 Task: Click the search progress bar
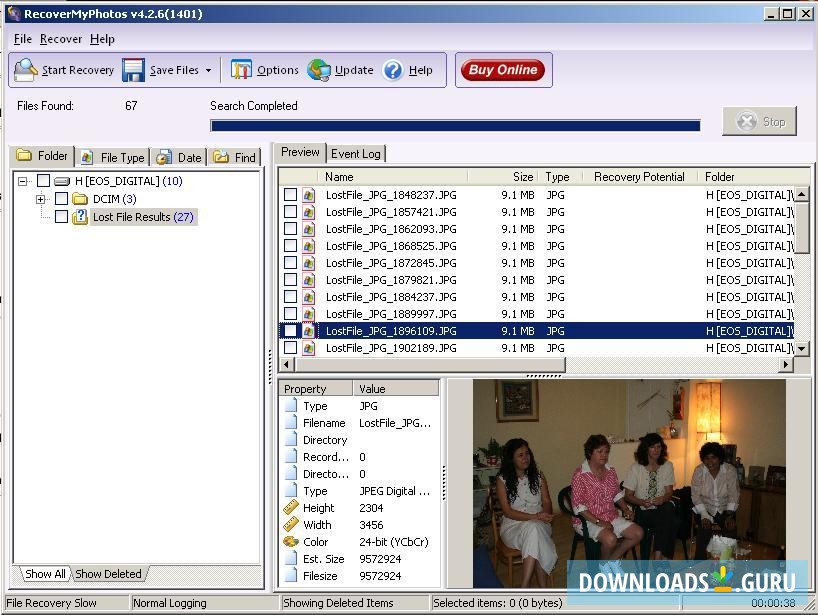tap(455, 126)
